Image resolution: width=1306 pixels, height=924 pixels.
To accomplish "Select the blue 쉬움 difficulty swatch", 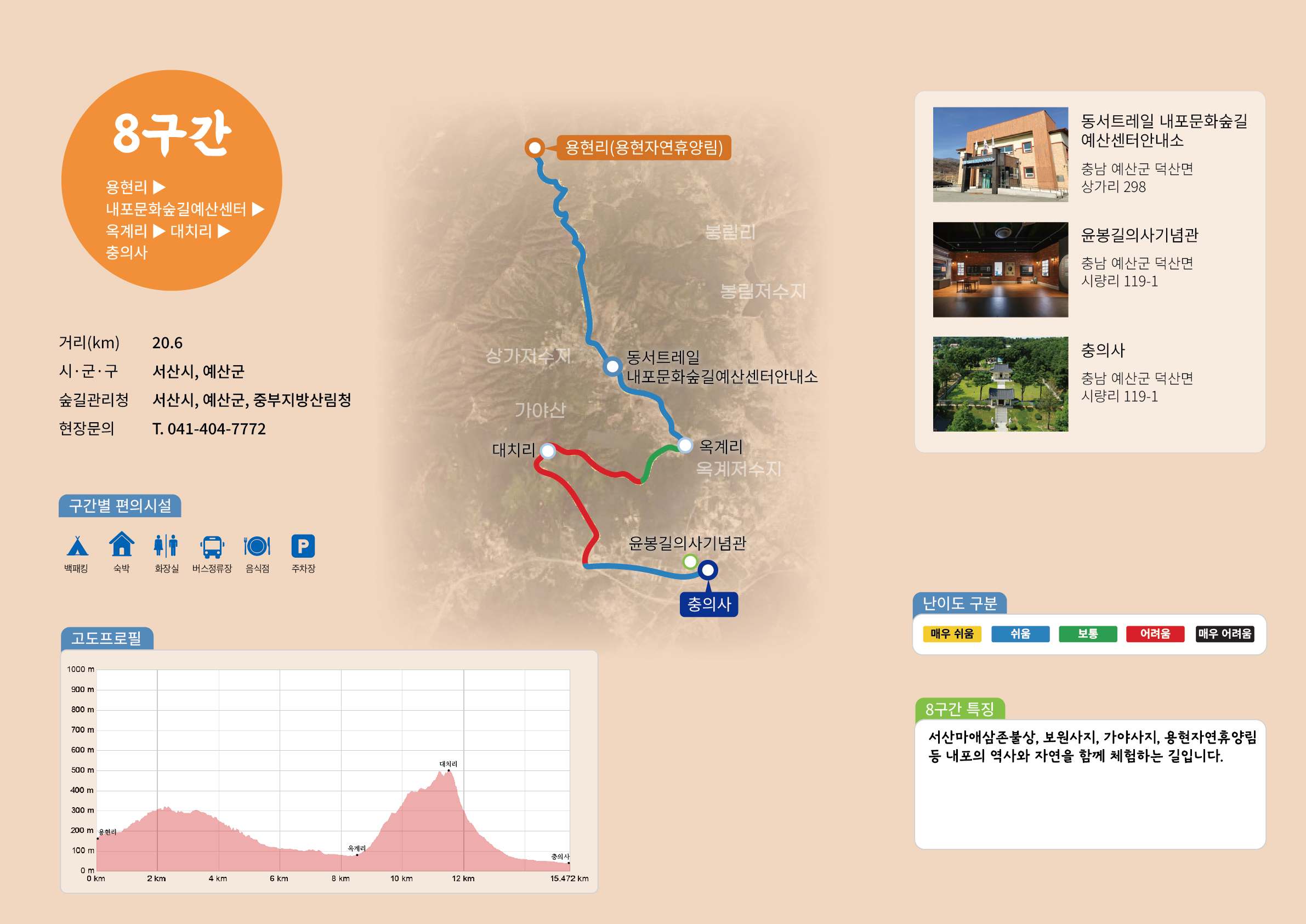I will tap(1020, 634).
